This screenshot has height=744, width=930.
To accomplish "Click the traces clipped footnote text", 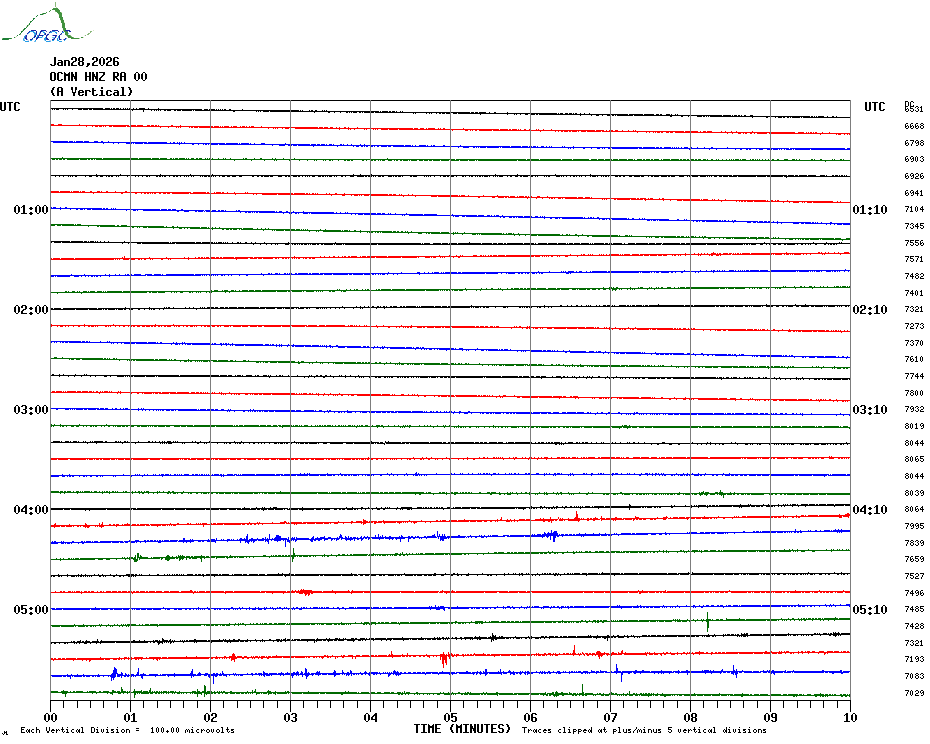I will [x=644, y=731].
